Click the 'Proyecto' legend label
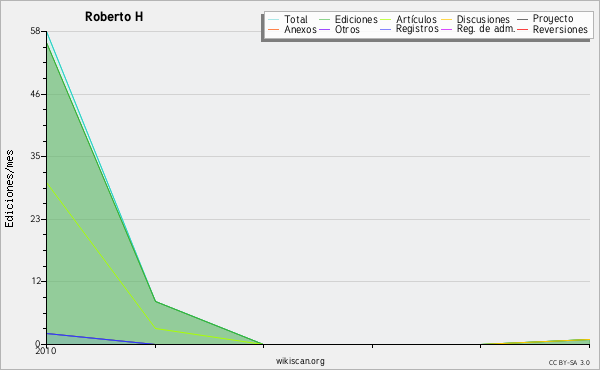The image size is (600, 370). point(553,19)
